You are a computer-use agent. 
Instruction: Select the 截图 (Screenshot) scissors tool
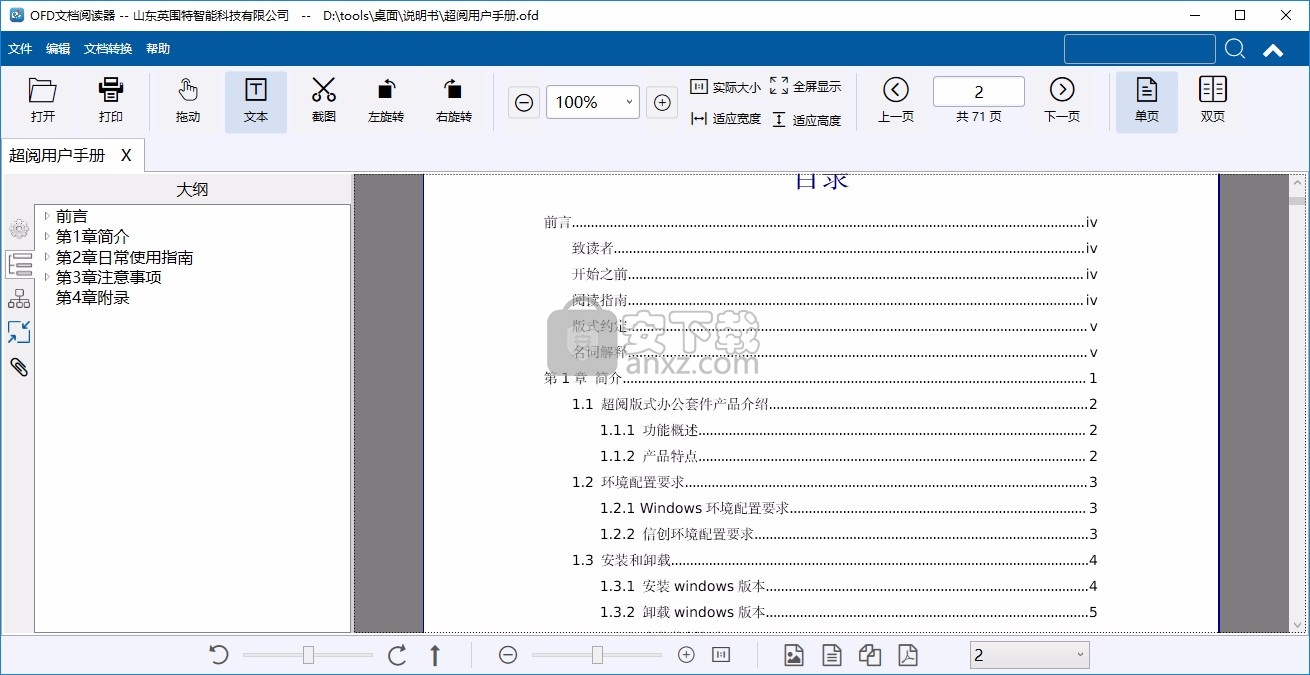(x=324, y=101)
